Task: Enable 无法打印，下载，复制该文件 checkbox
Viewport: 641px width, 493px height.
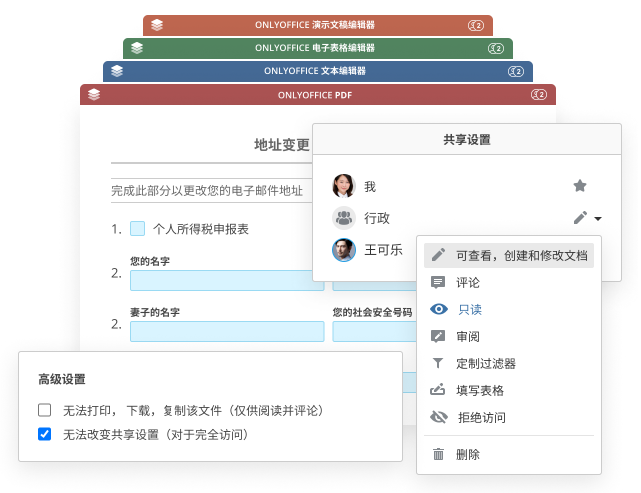Action: pos(44,410)
